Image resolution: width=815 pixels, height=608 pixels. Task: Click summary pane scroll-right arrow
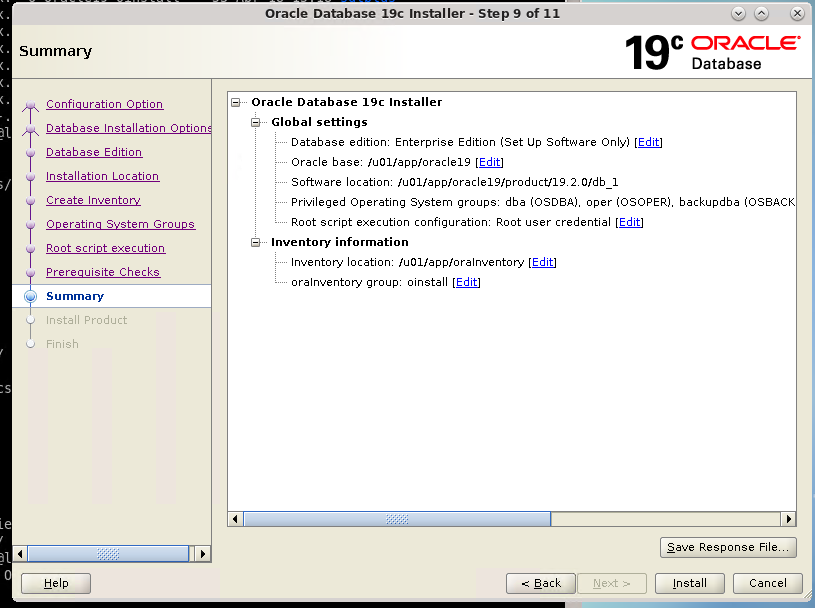788,519
